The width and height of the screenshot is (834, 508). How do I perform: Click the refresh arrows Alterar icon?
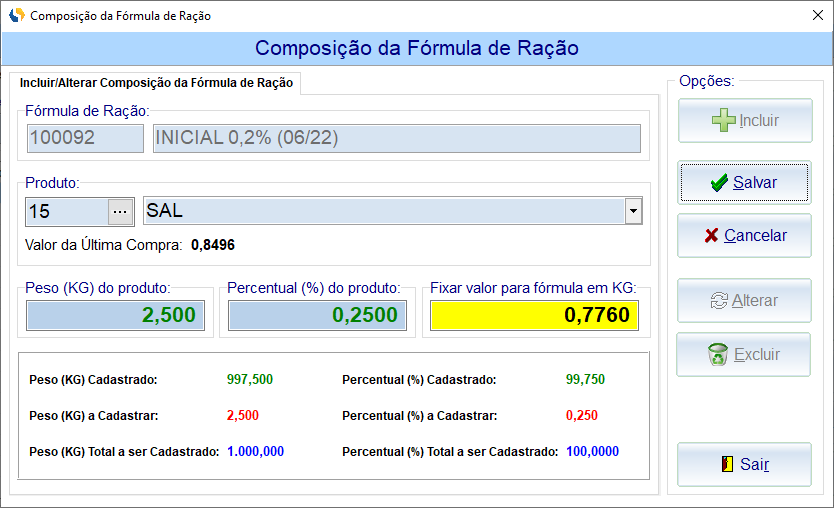(718, 300)
